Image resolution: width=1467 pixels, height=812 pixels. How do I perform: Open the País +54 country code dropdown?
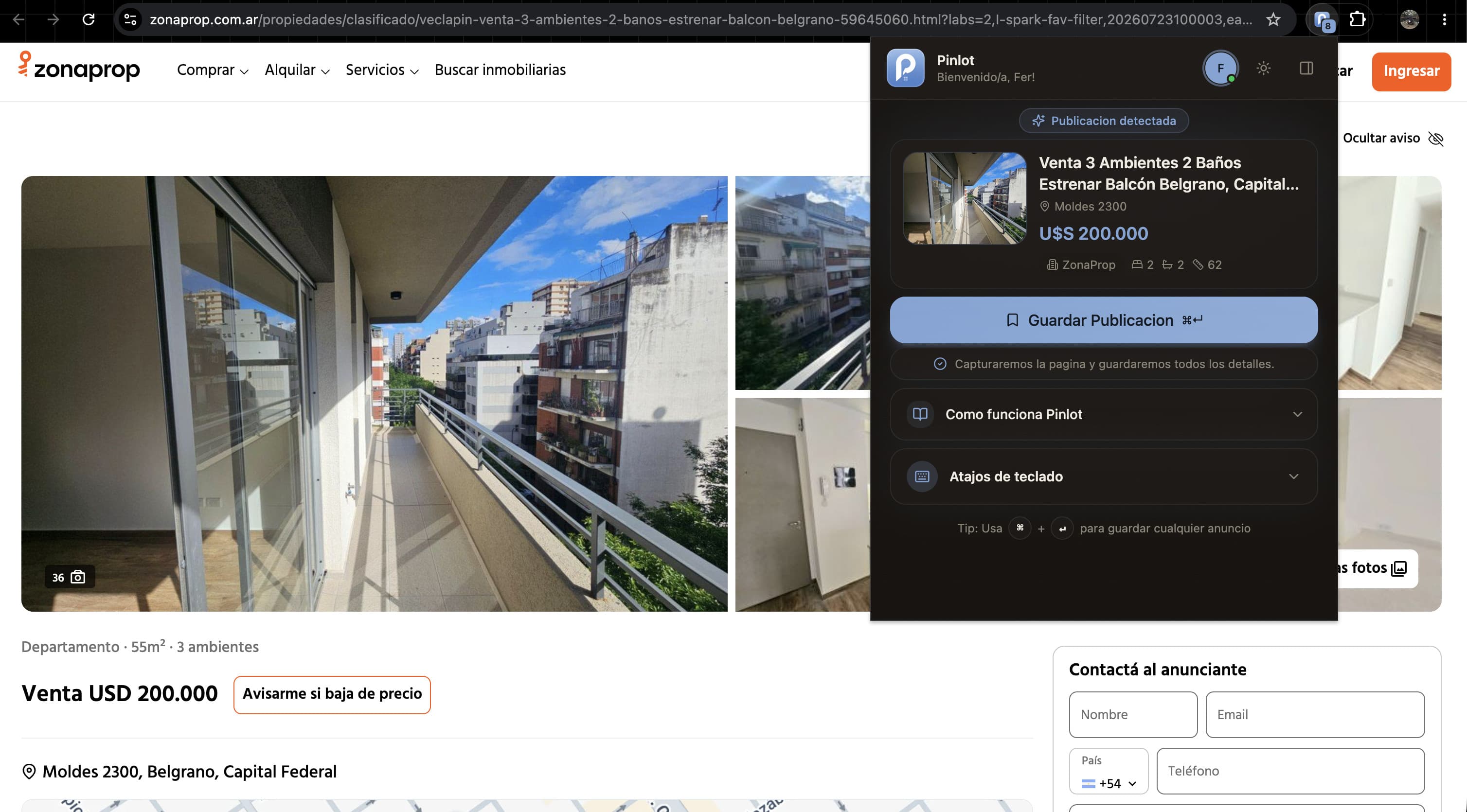point(1108,771)
